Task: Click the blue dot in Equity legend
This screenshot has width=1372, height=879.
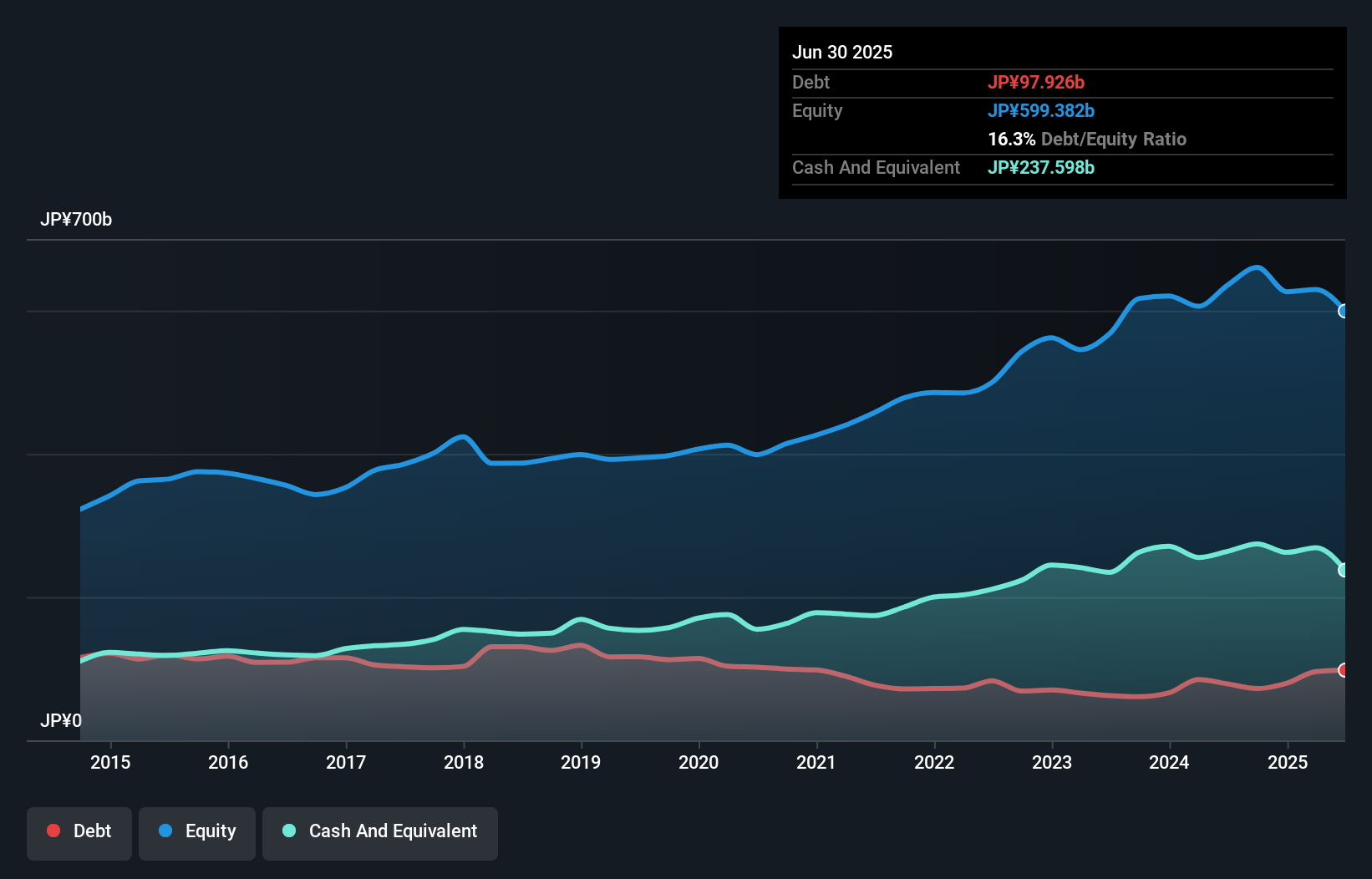Action: click(165, 831)
